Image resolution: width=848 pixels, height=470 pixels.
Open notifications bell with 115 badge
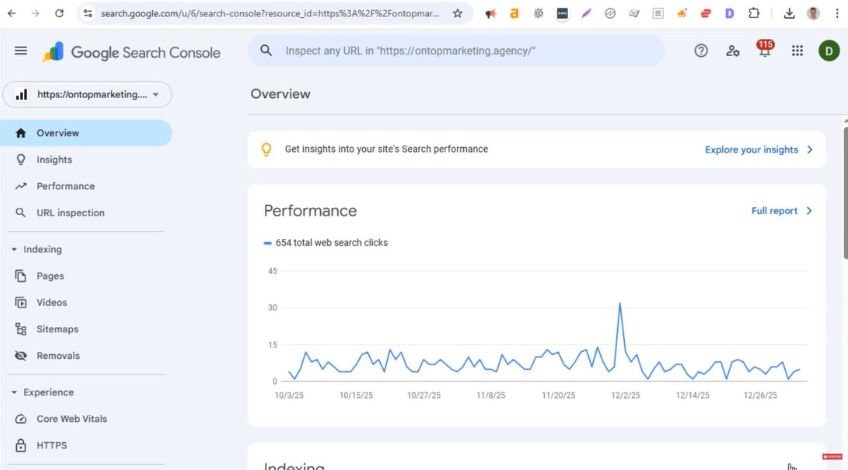tap(765, 51)
